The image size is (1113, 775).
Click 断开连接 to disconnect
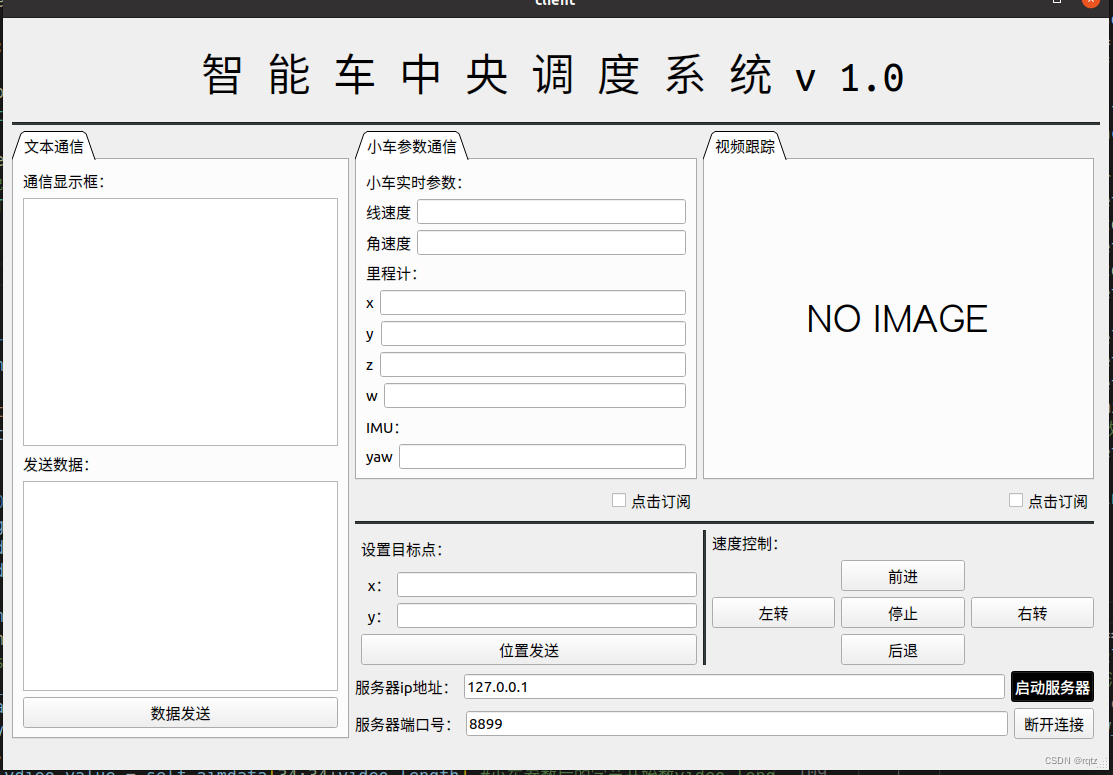1053,724
